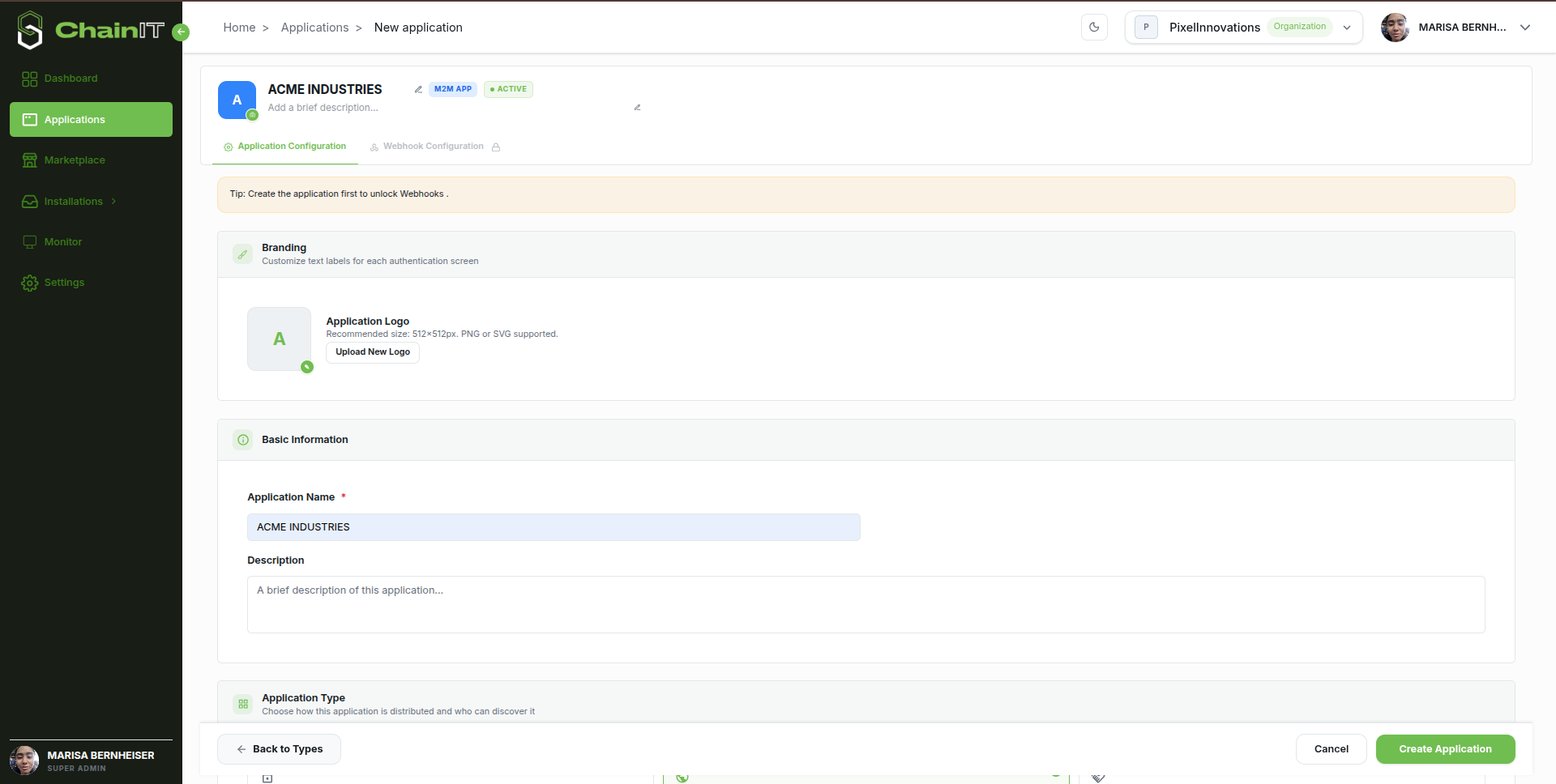The height and width of the screenshot is (784, 1556).
Task: Click Cancel button
Action: [x=1331, y=749]
